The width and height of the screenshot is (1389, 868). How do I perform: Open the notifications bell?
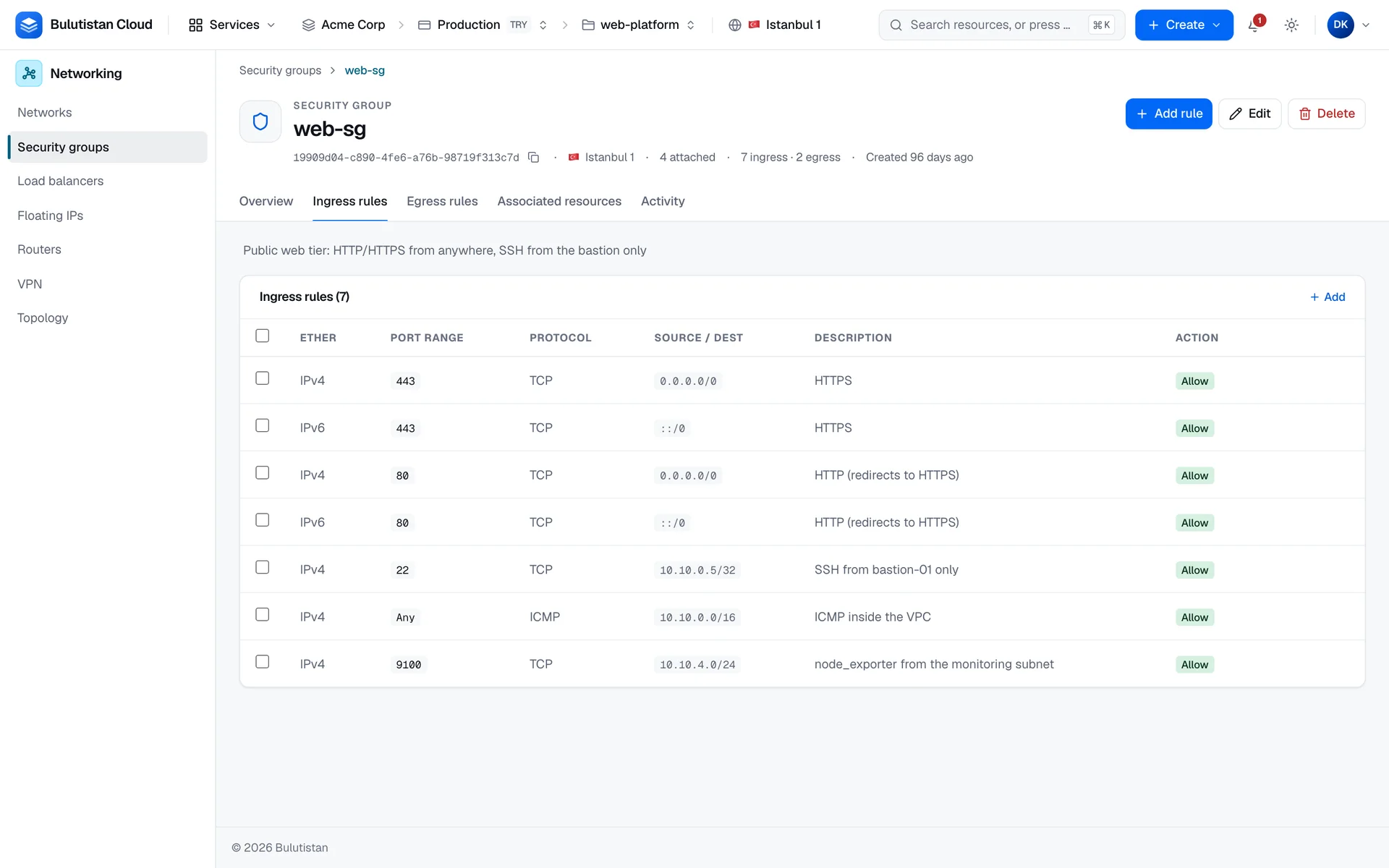coord(1255,25)
